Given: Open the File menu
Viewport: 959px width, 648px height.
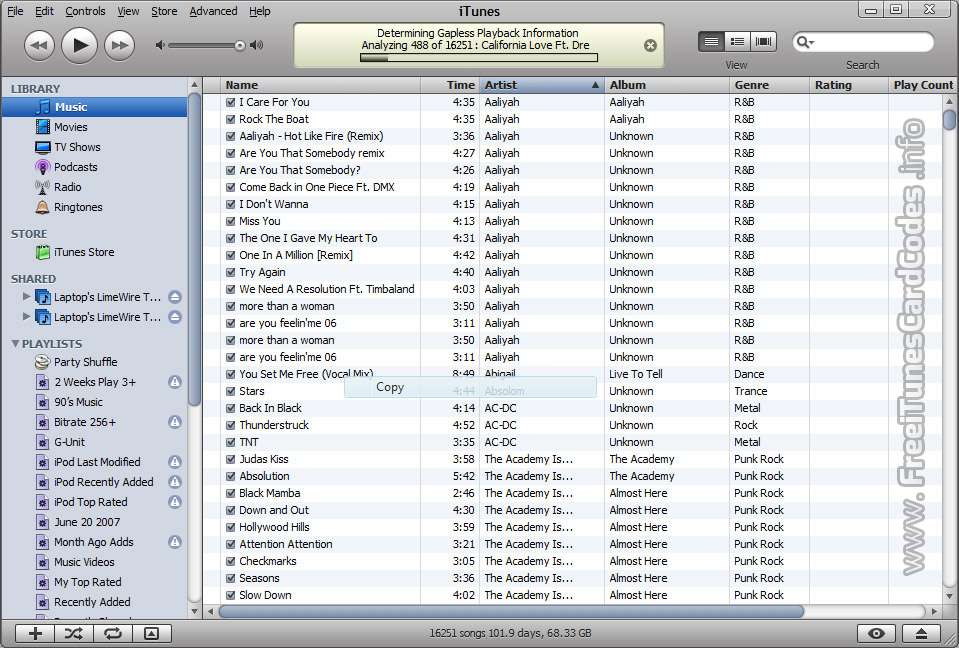Looking at the screenshot, I should [x=15, y=11].
